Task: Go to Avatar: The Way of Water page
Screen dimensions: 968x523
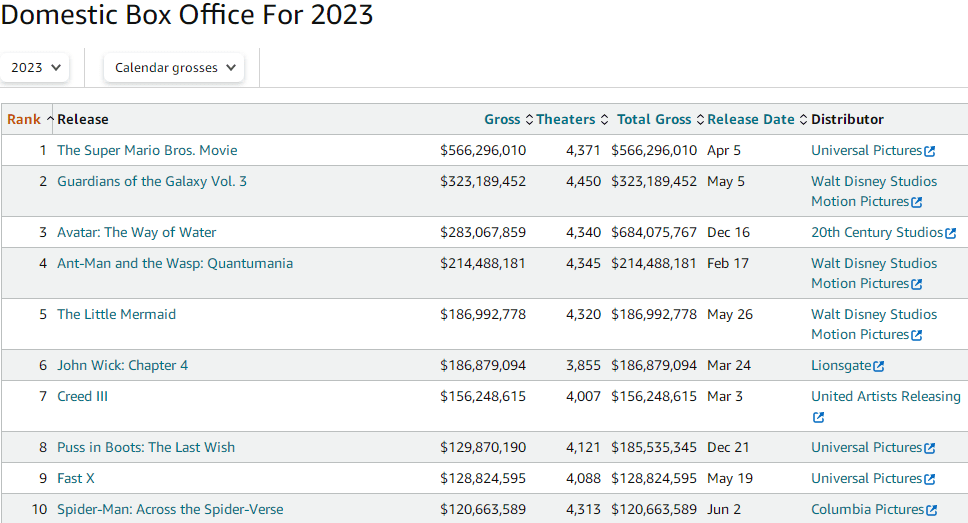Action: (x=136, y=233)
